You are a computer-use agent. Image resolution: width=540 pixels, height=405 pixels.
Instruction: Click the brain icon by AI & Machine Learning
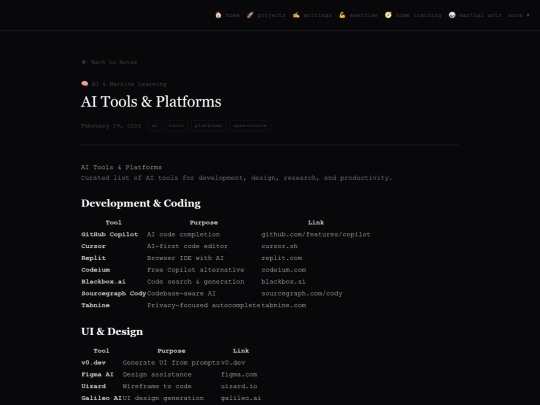point(84,84)
